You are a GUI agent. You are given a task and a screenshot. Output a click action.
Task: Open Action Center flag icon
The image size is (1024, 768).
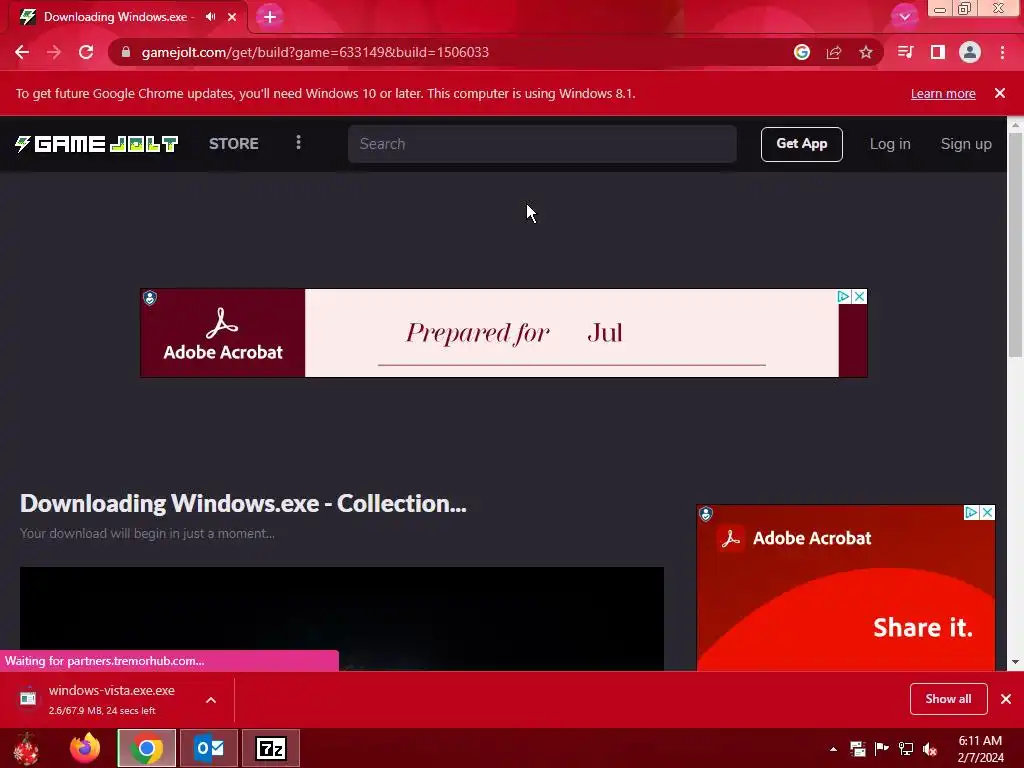click(882, 748)
